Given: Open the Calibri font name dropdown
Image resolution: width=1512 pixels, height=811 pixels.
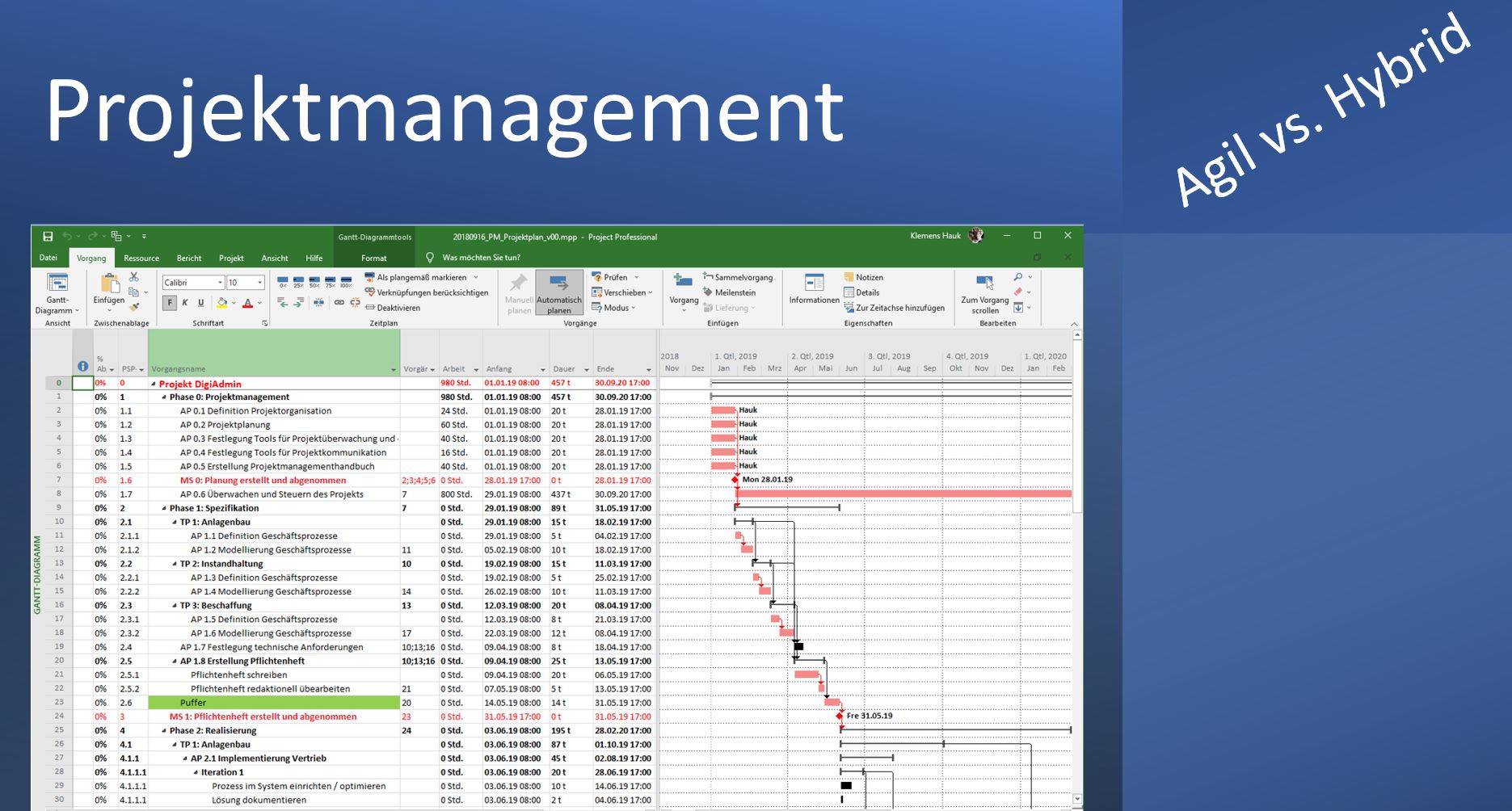Looking at the screenshot, I should click(219, 283).
